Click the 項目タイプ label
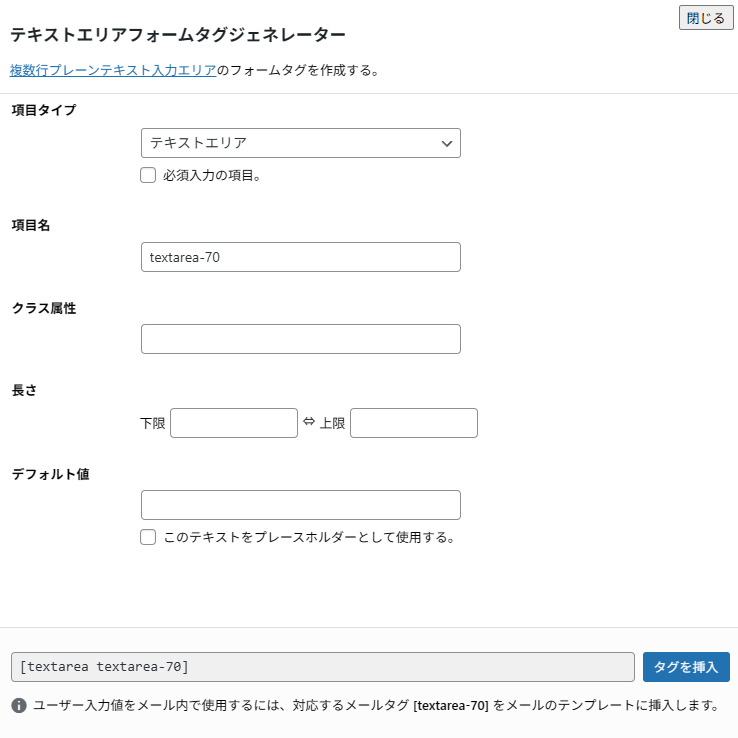 (43, 109)
